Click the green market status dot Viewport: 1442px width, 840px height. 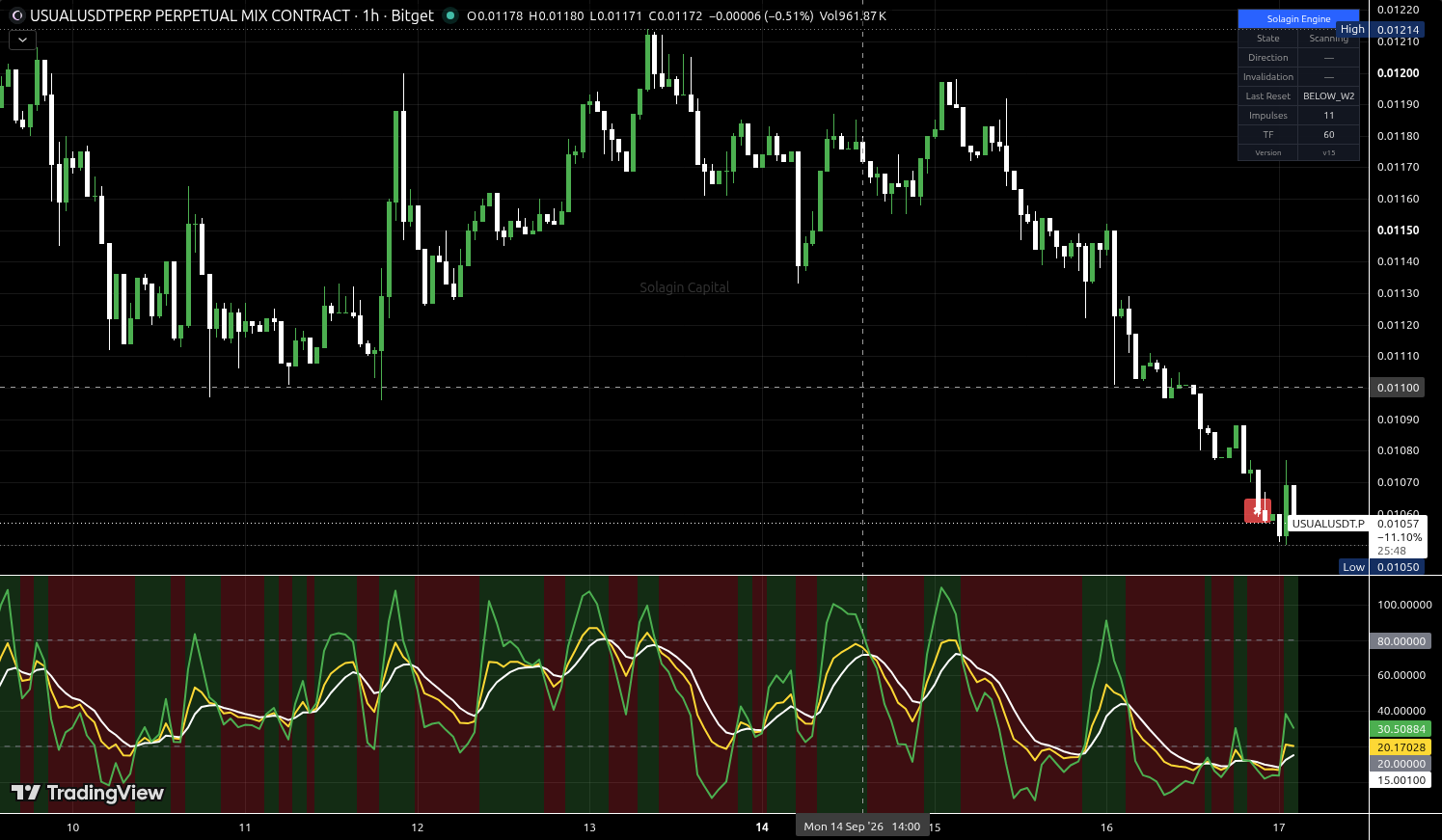[x=450, y=15]
